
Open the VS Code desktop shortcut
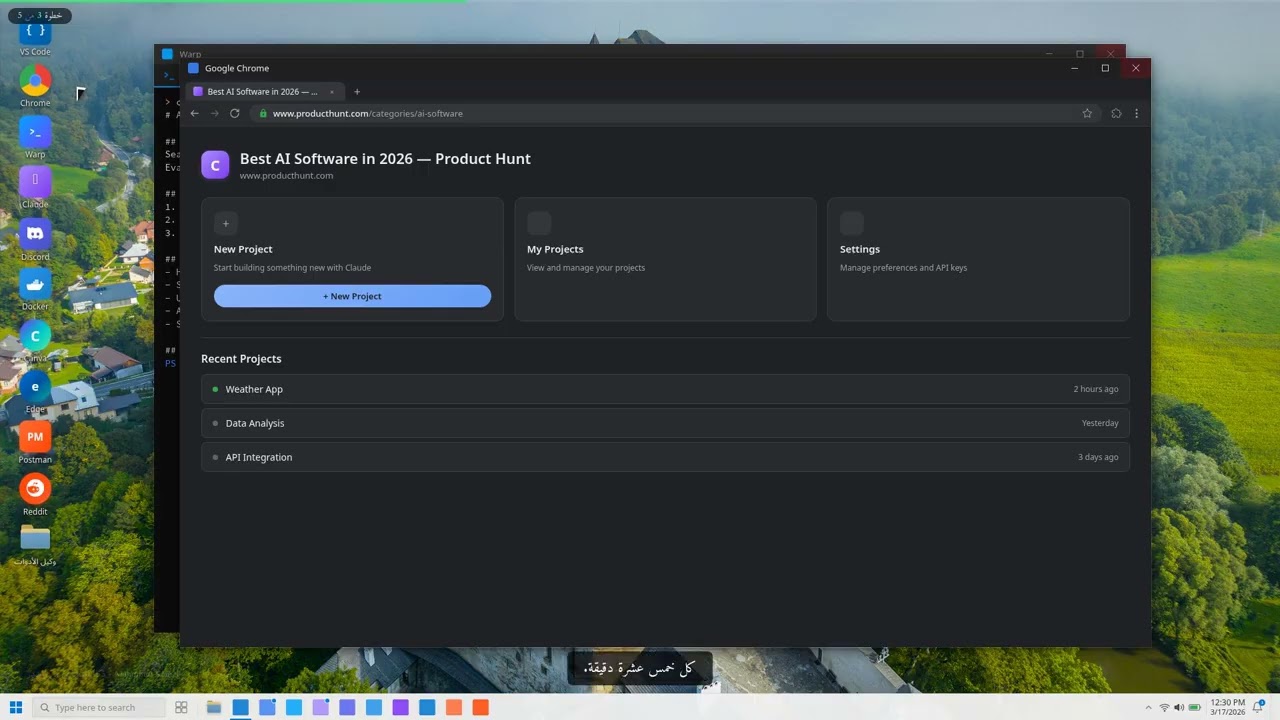pos(35,33)
